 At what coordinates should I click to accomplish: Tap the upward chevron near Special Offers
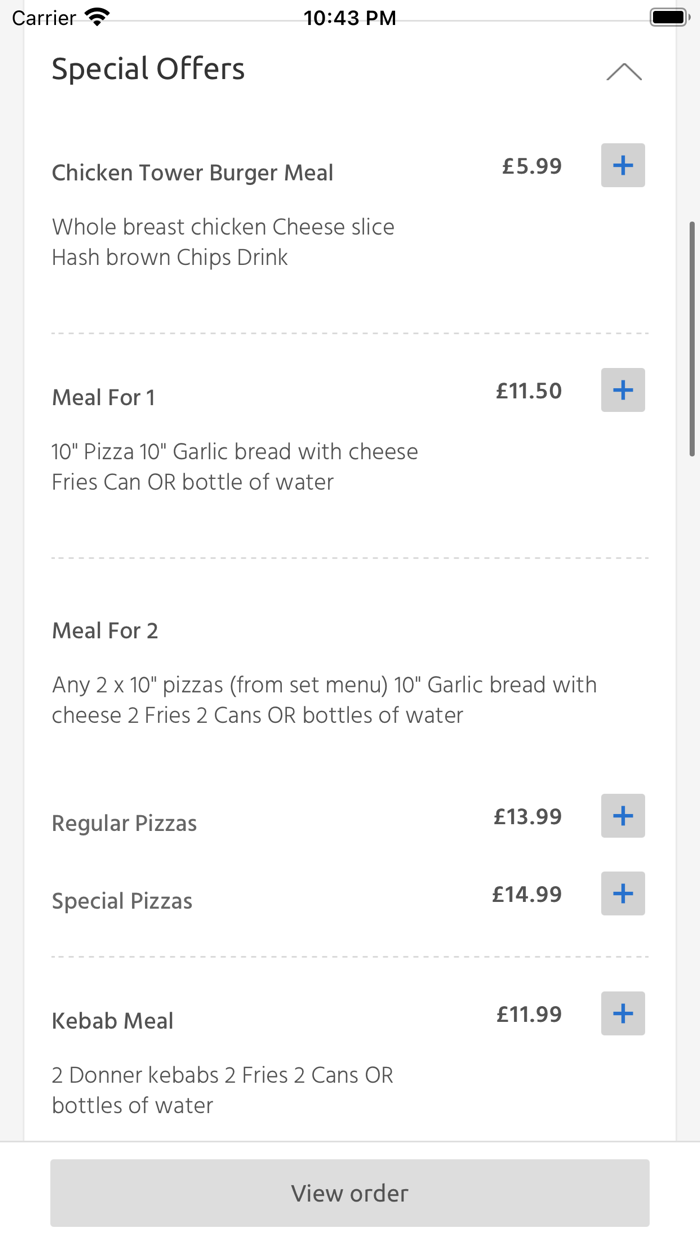(624, 71)
